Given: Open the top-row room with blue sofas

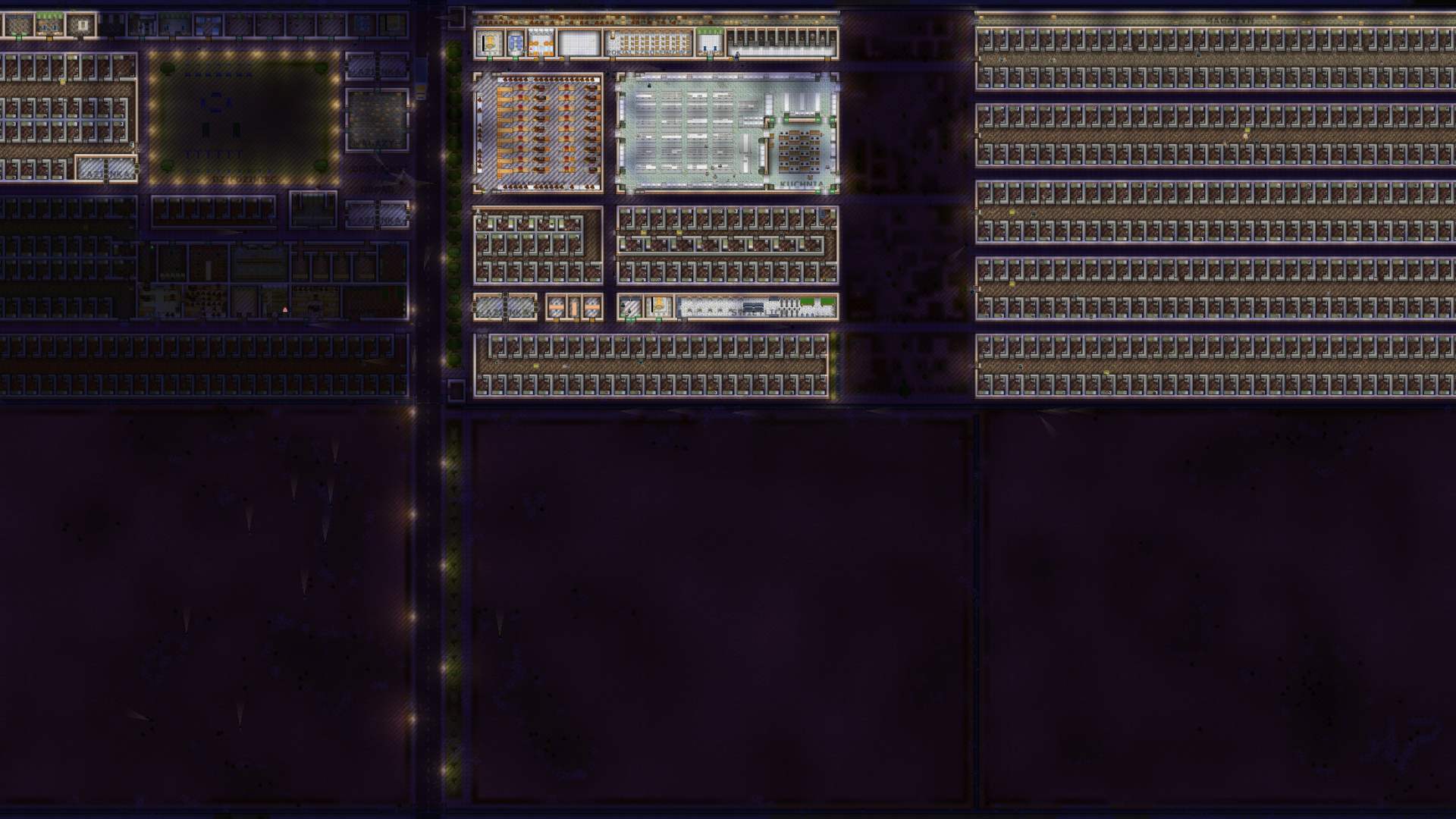Looking at the screenshot, I should pos(516,43).
